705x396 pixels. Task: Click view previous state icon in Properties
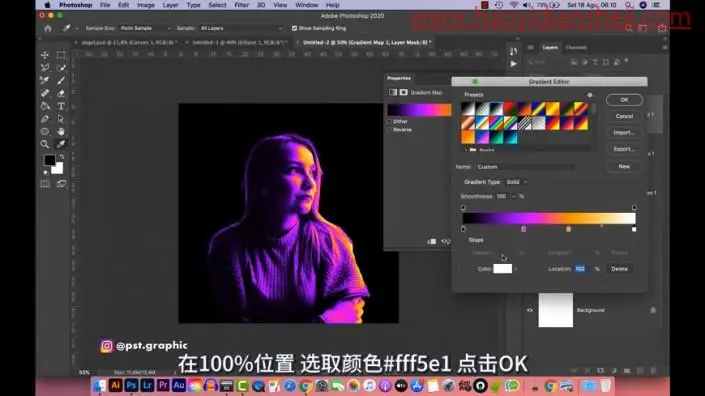point(446,241)
